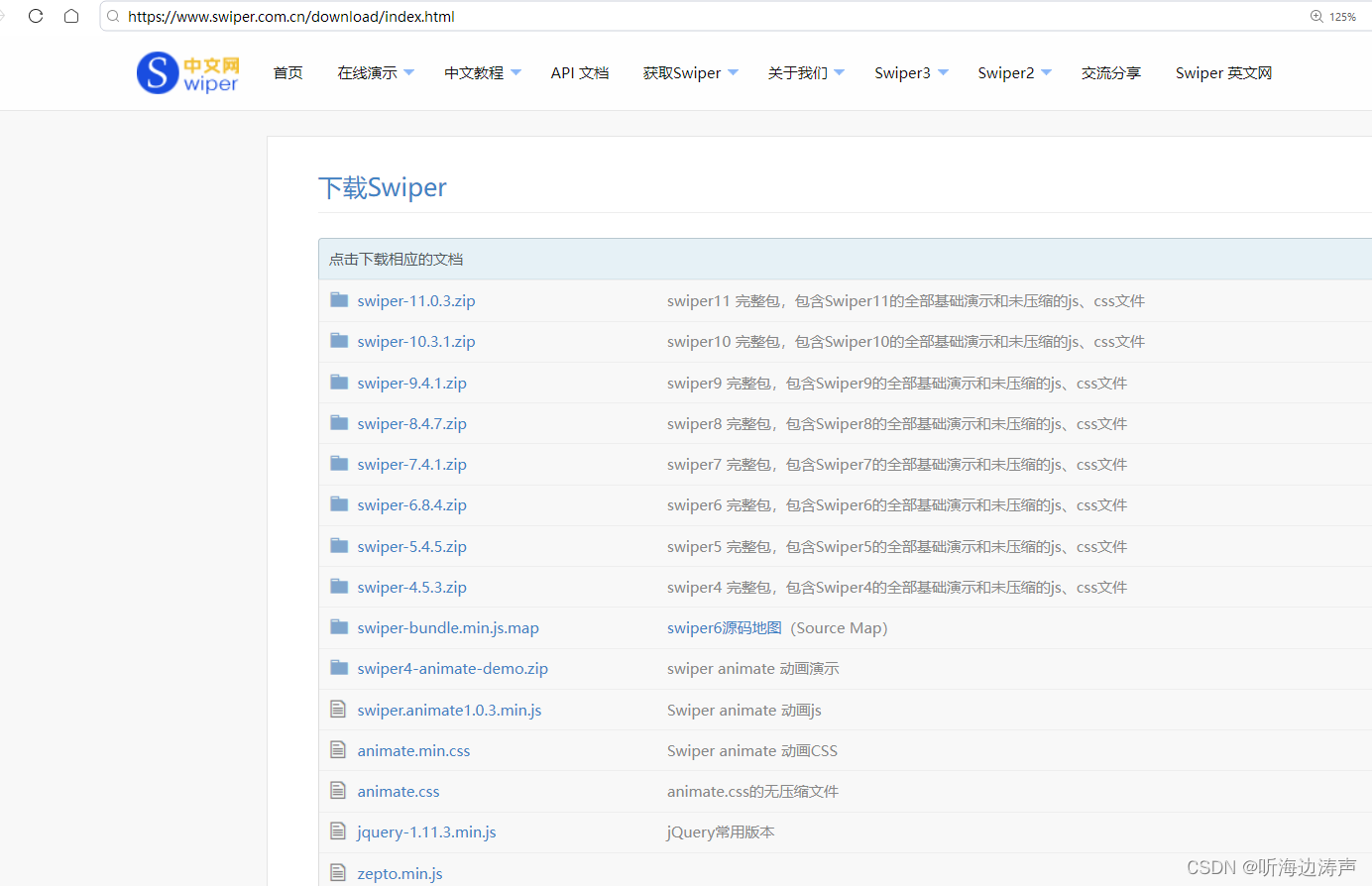
Task: Click the swiper animate 动画演示 description
Action: click(x=753, y=668)
